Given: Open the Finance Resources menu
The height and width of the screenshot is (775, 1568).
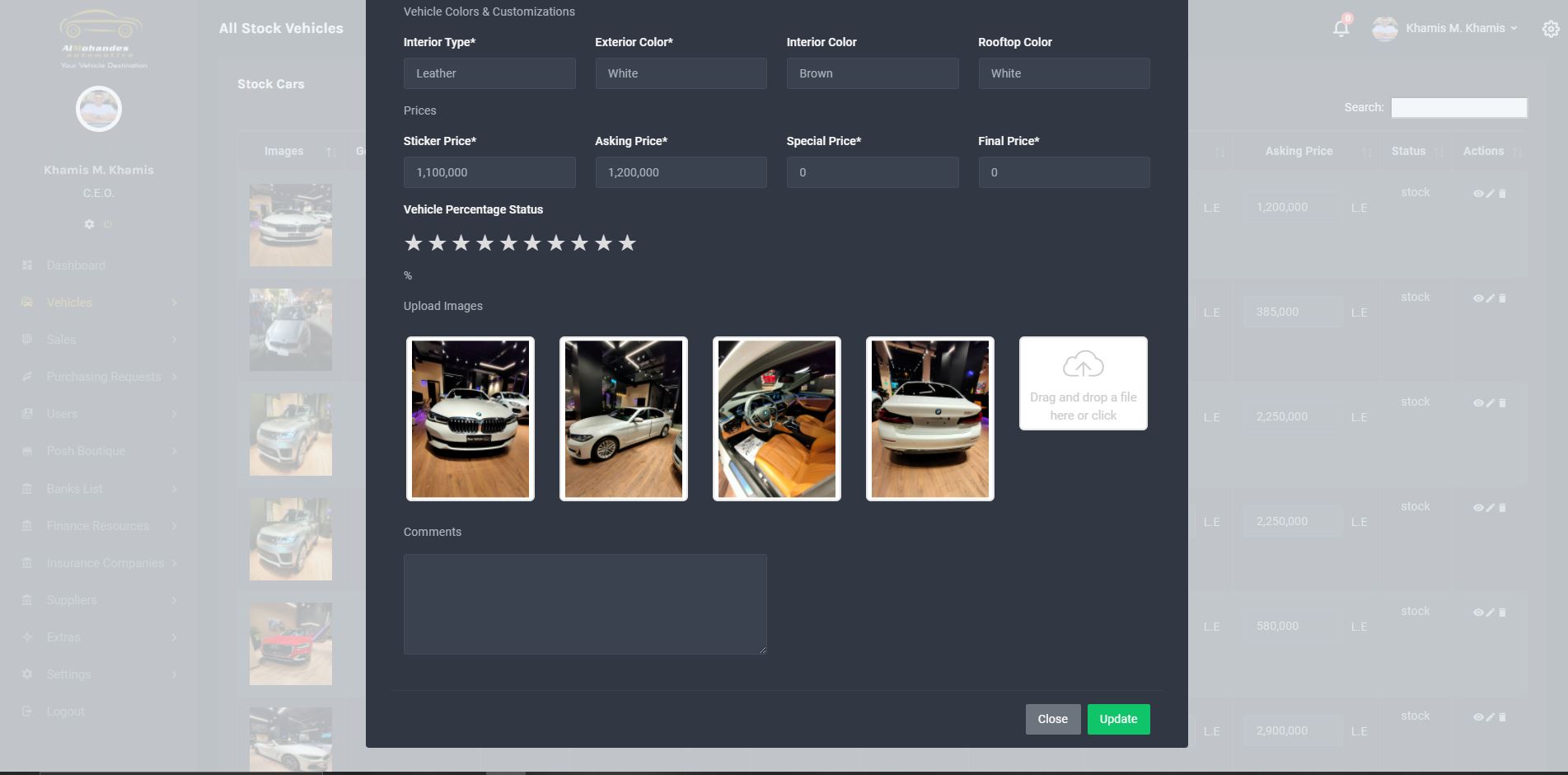Looking at the screenshot, I should [98, 526].
